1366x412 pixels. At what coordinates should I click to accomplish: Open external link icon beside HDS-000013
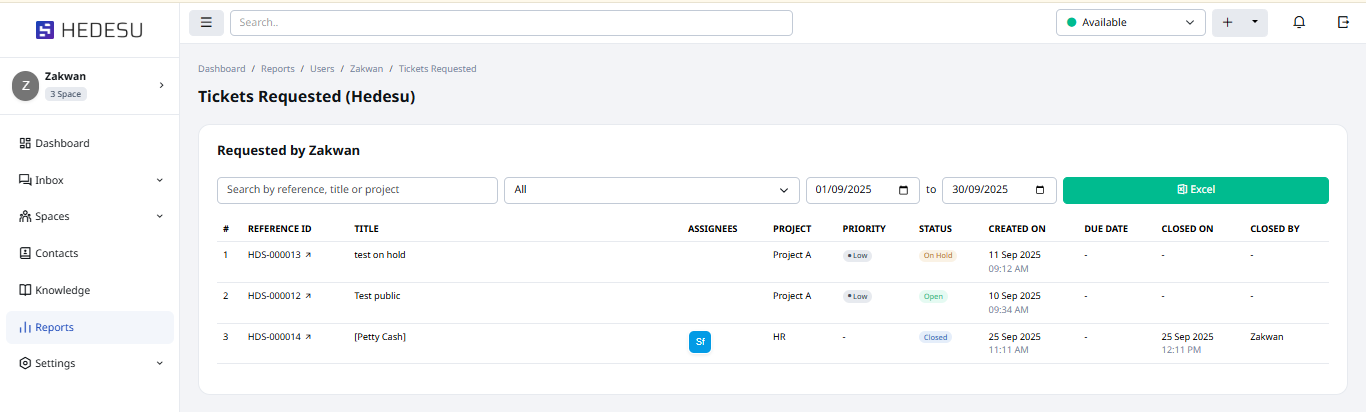(308, 255)
